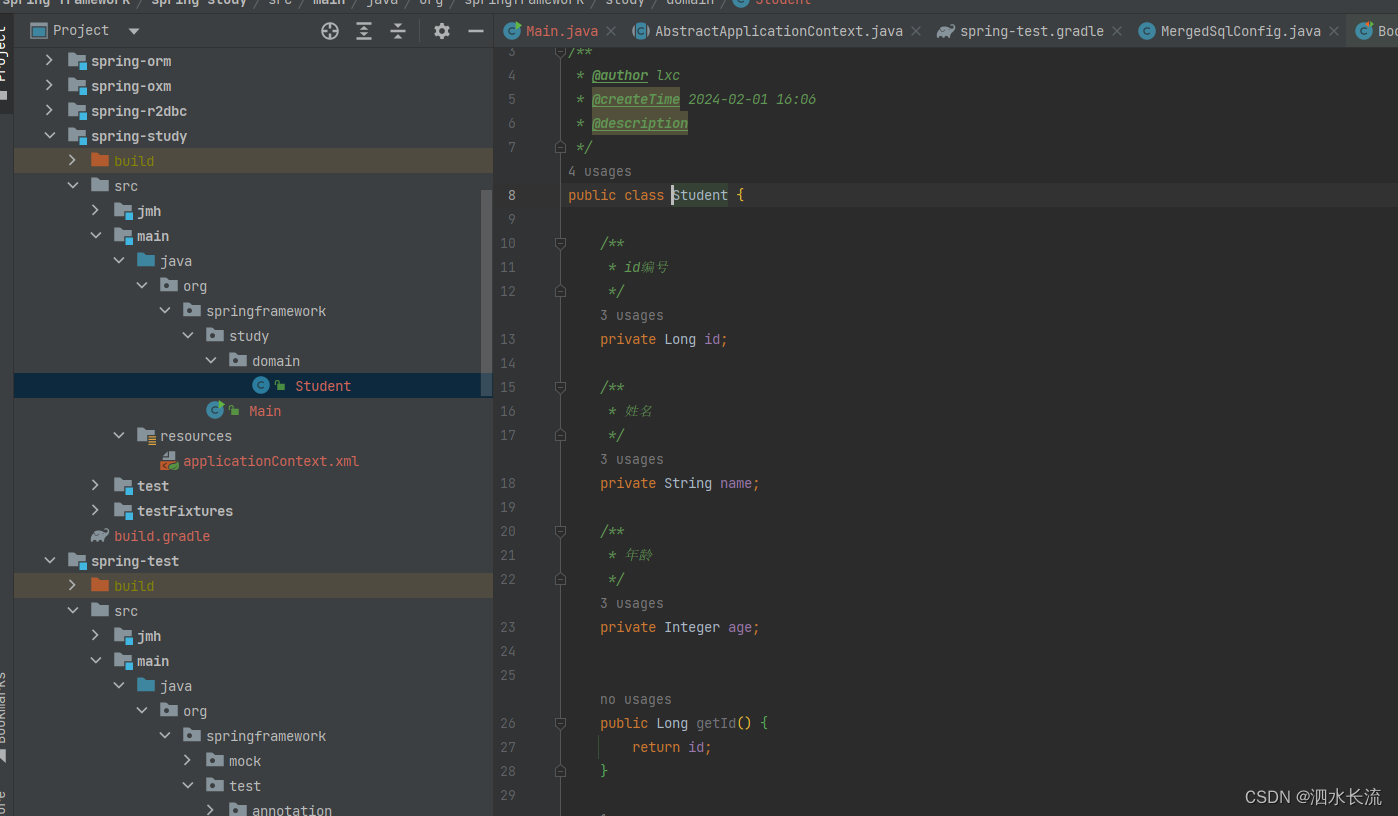
Task: Click the Project tree vertical scrollbar
Action: pyautogui.click(x=487, y=292)
